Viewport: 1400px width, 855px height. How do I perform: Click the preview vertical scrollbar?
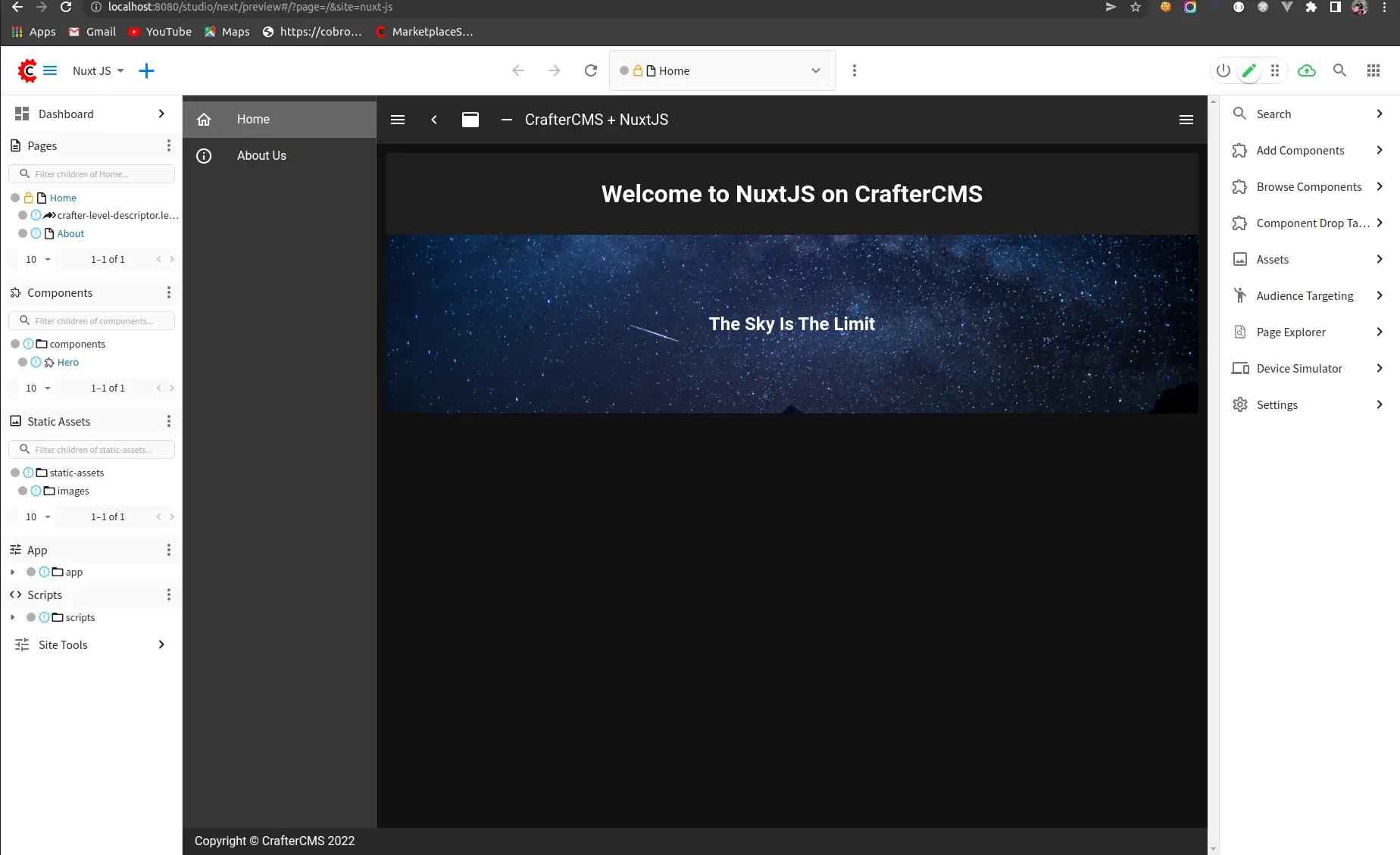1213,470
